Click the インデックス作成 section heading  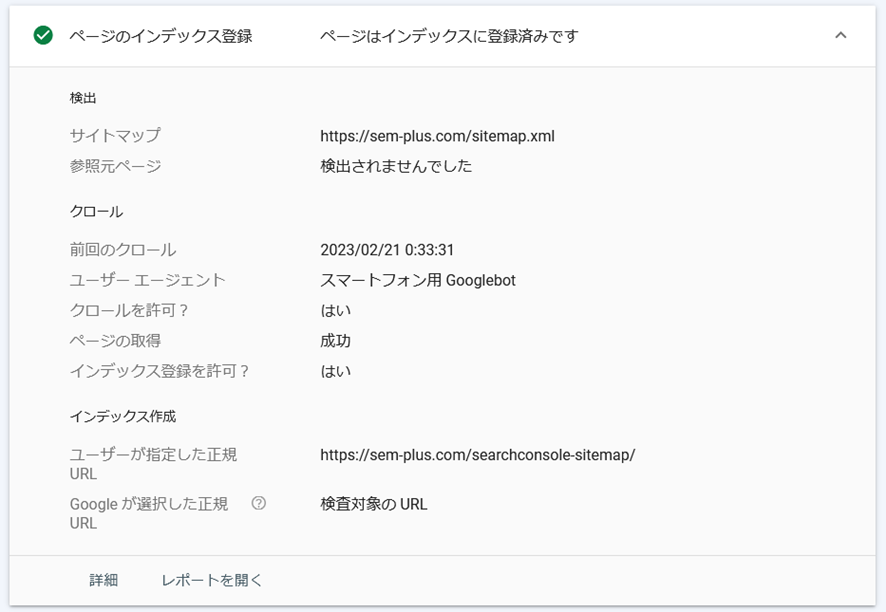coord(123,416)
